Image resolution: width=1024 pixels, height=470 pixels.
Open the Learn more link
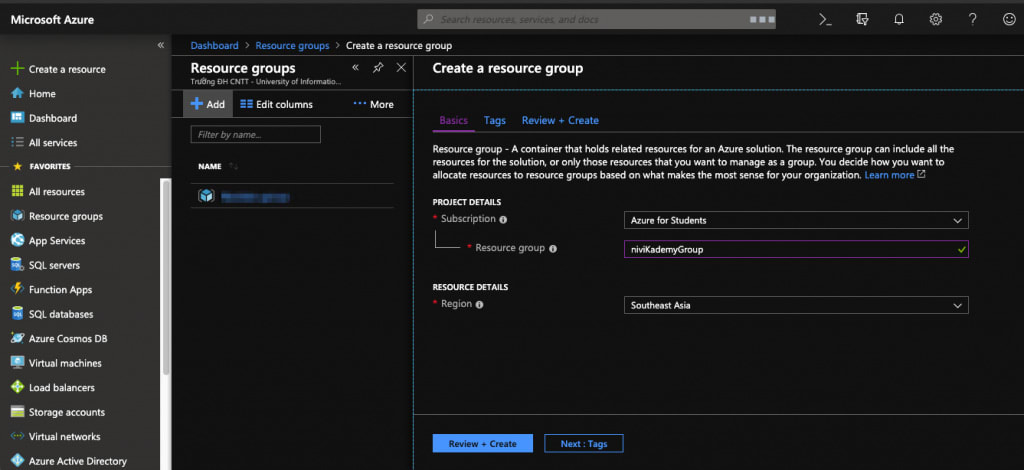pyautogui.click(x=895, y=175)
